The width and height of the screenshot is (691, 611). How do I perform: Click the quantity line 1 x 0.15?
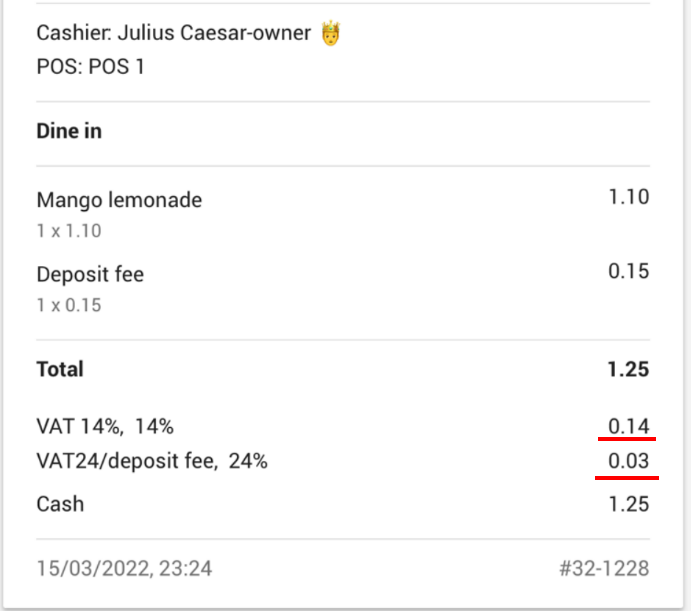point(69,305)
